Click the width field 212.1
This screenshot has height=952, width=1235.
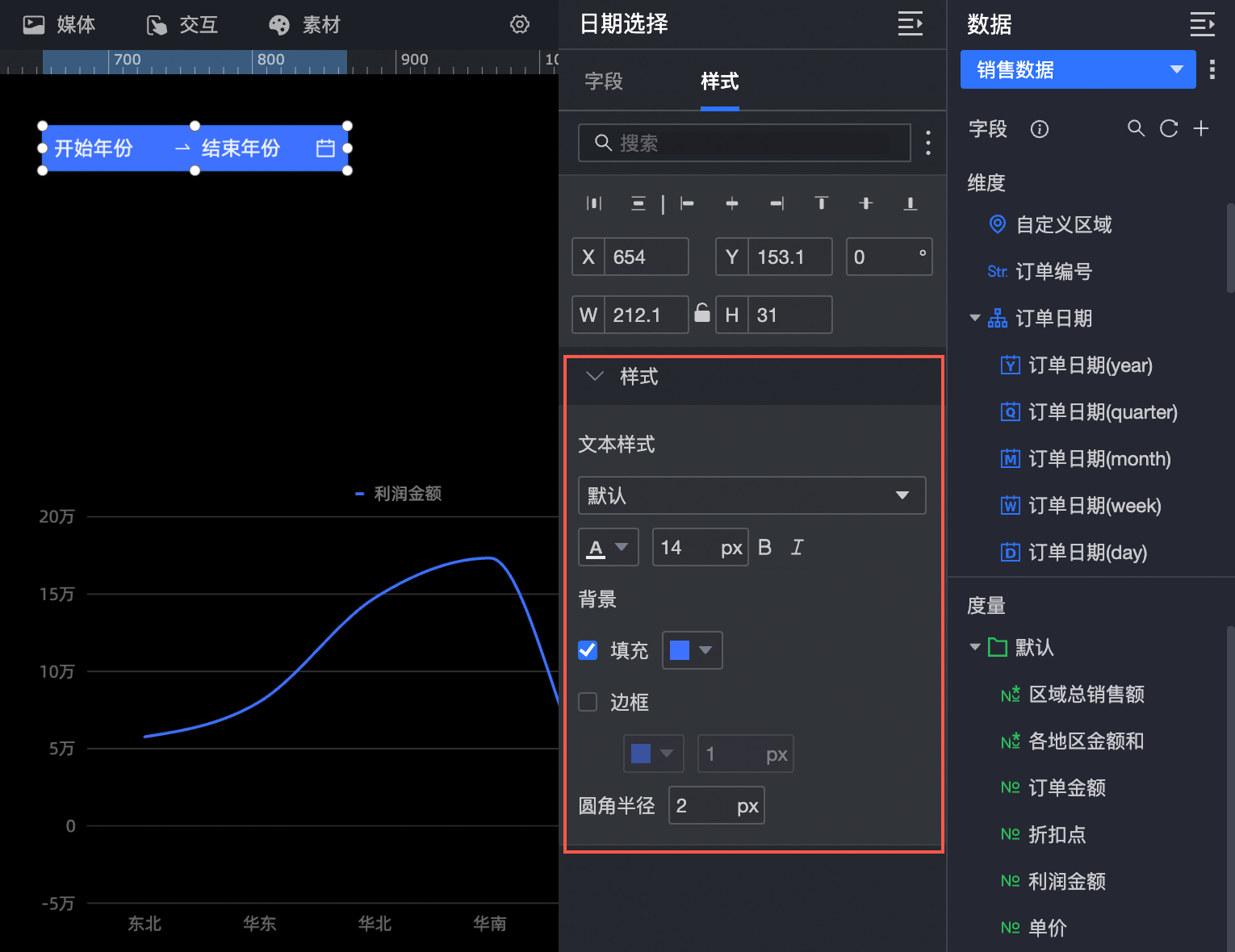tap(647, 315)
